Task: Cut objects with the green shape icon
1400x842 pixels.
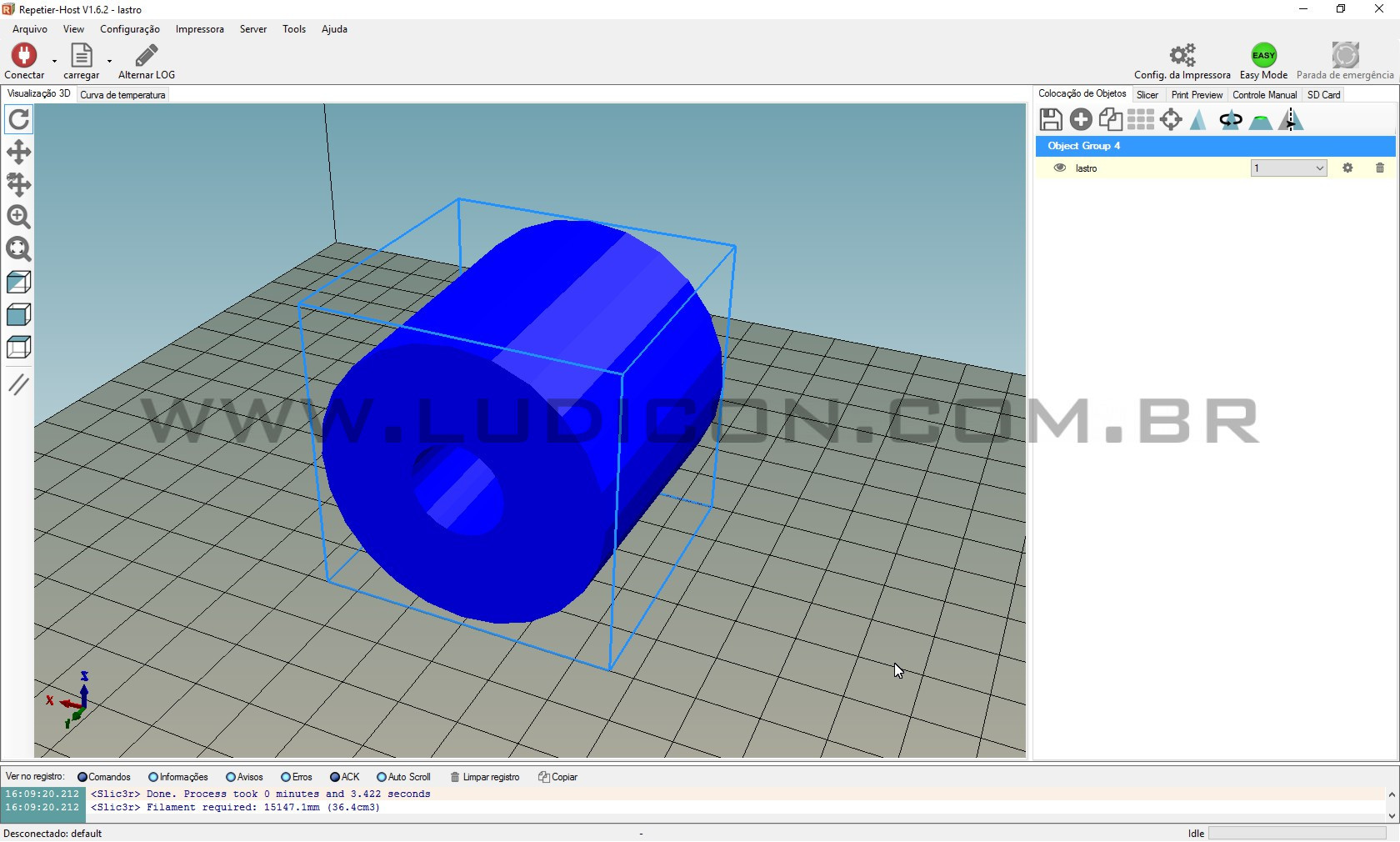Action: [x=1261, y=122]
